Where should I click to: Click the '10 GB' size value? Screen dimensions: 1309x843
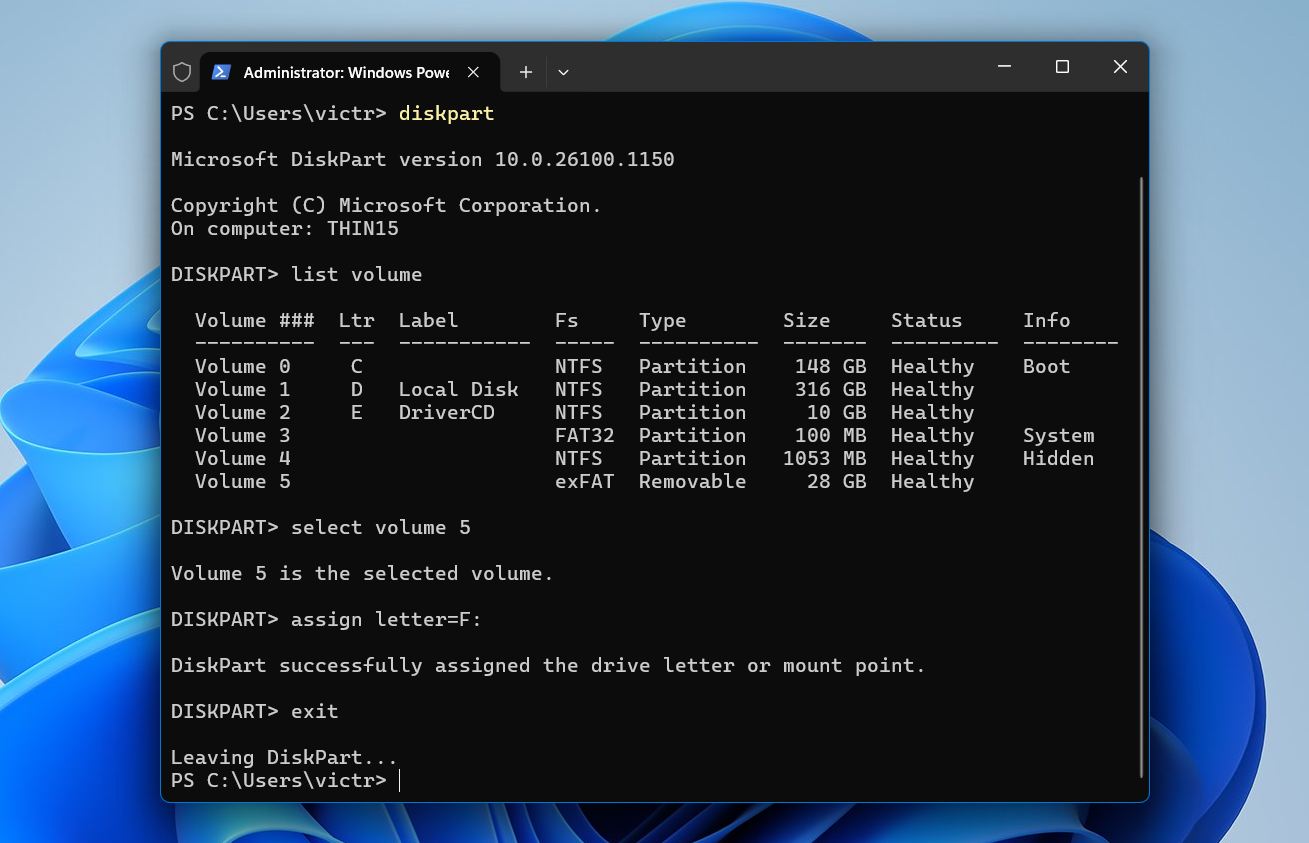837,412
